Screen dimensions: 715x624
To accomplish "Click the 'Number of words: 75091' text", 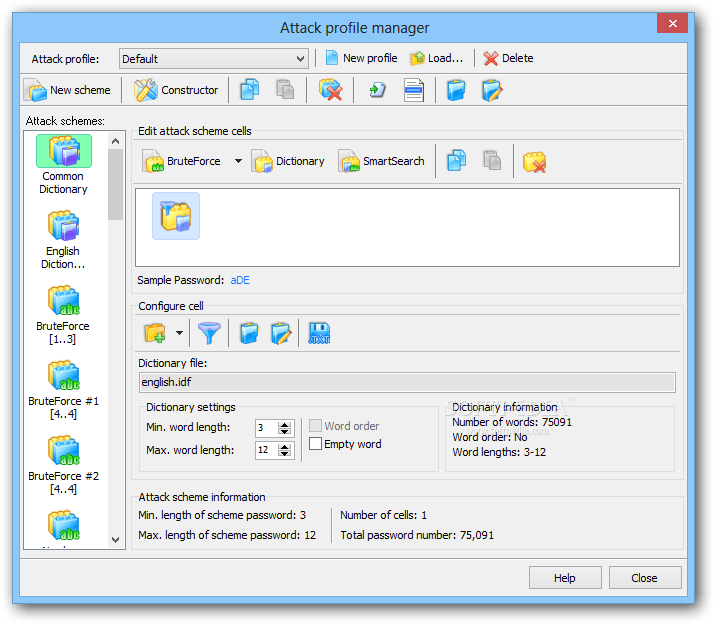I will point(512,422).
